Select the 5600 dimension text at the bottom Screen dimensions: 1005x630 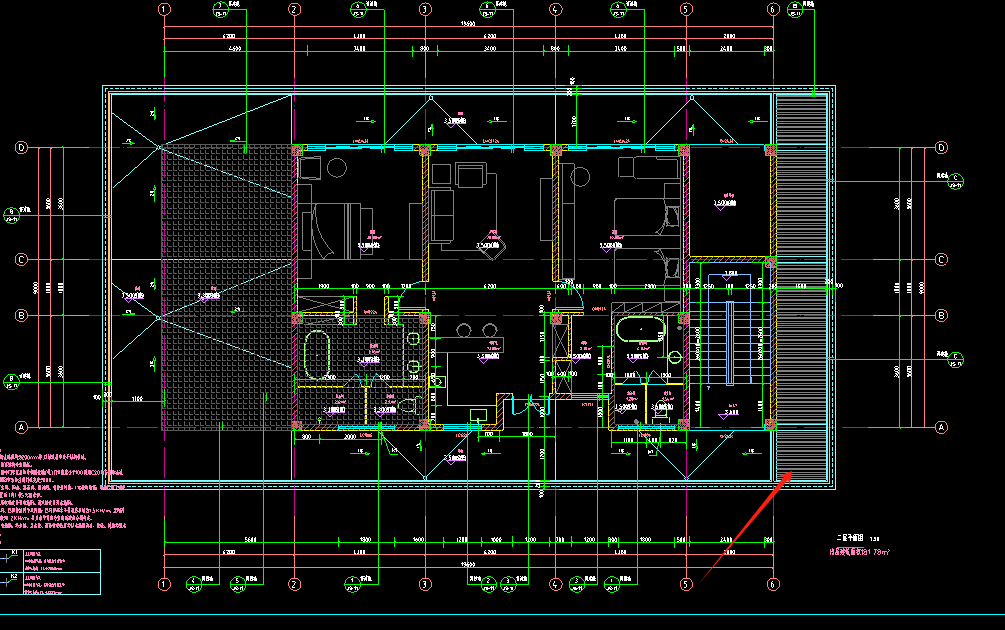coord(251,540)
